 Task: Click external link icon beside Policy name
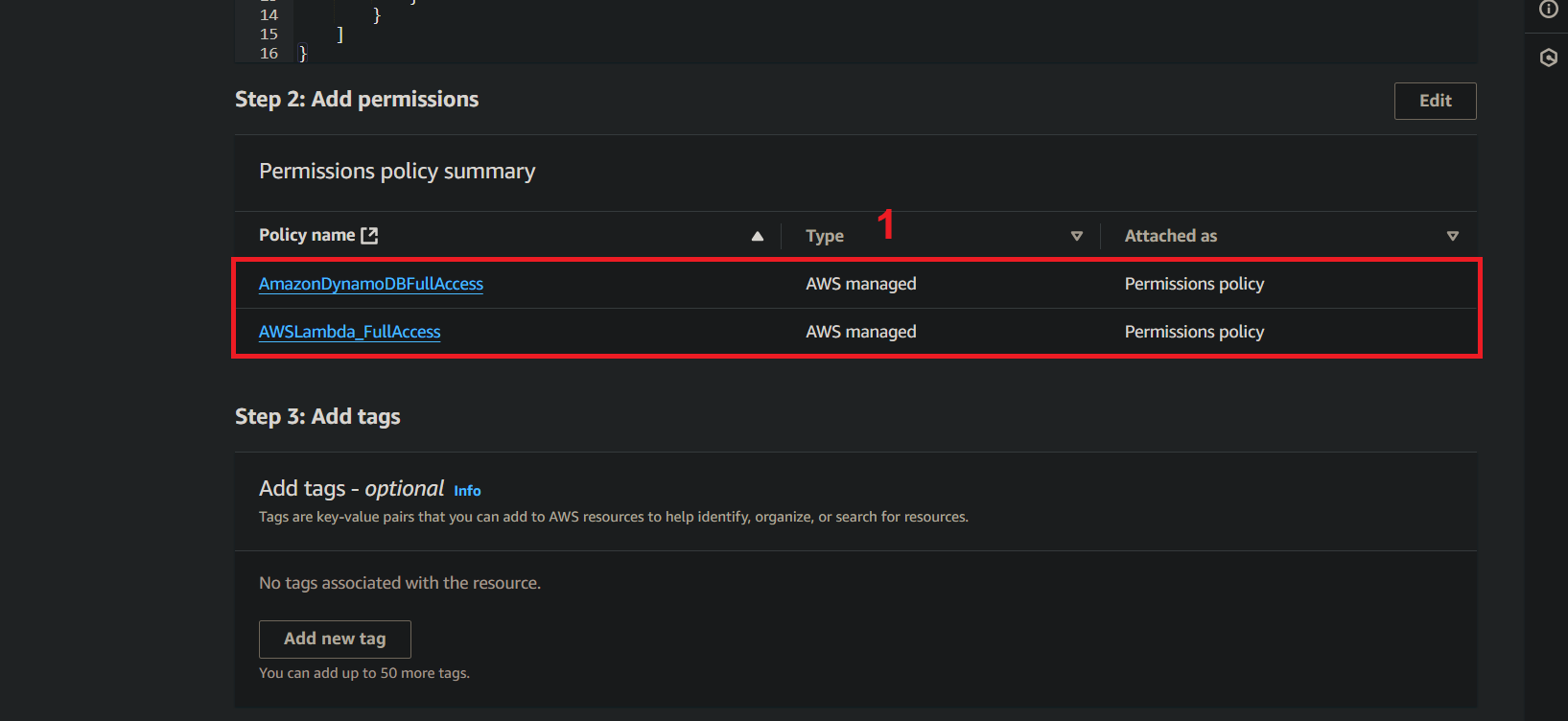[369, 236]
